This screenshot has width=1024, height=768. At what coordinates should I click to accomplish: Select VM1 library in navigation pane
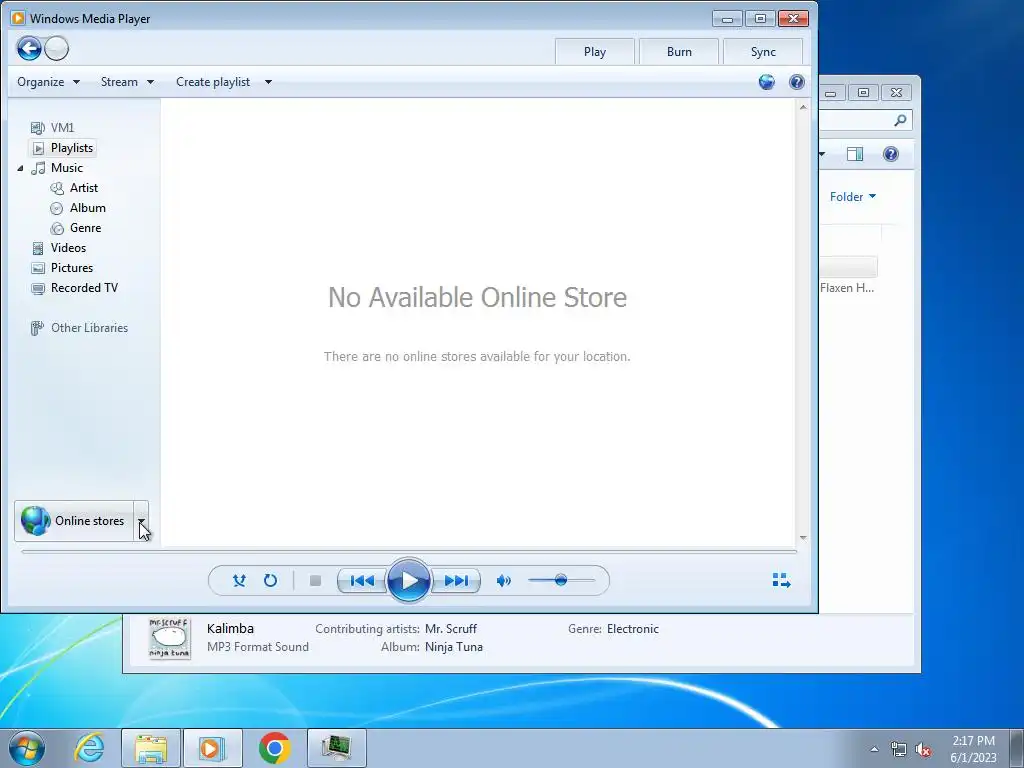(53, 127)
